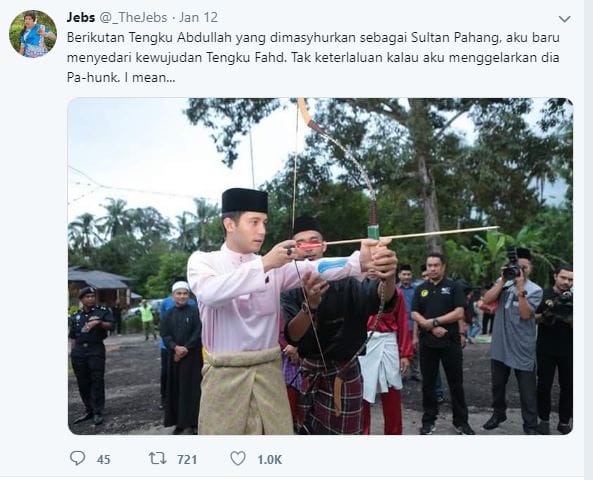Click the uniformed police officer in the photo

pyautogui.click(x=89, y=354)
